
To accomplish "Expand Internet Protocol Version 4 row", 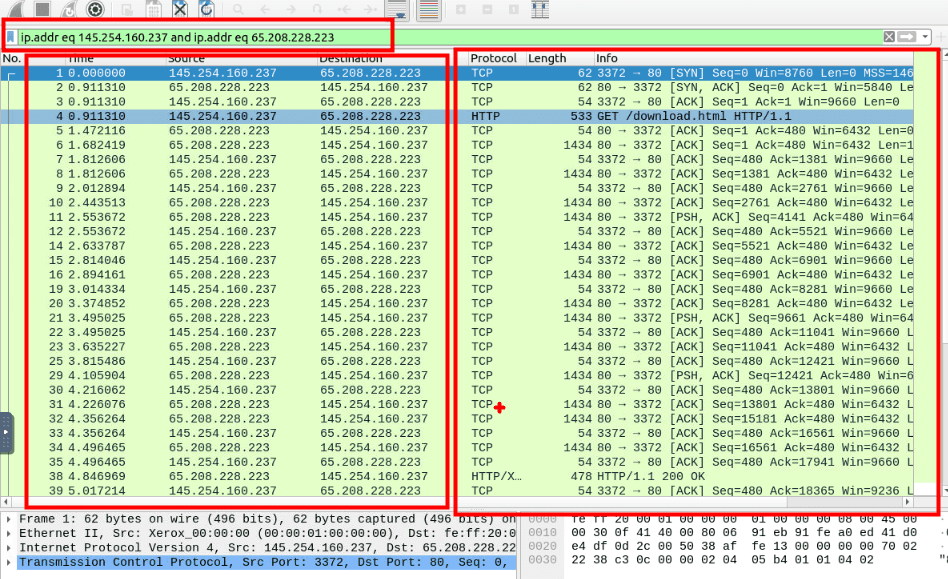I will tap(10, 548).
